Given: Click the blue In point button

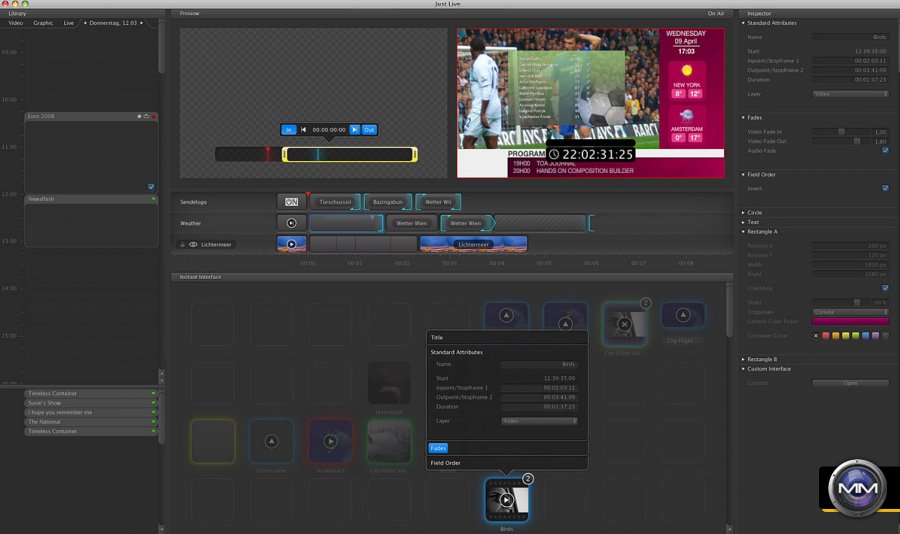Looking at the screenshot, I should (x=289, y=130).
